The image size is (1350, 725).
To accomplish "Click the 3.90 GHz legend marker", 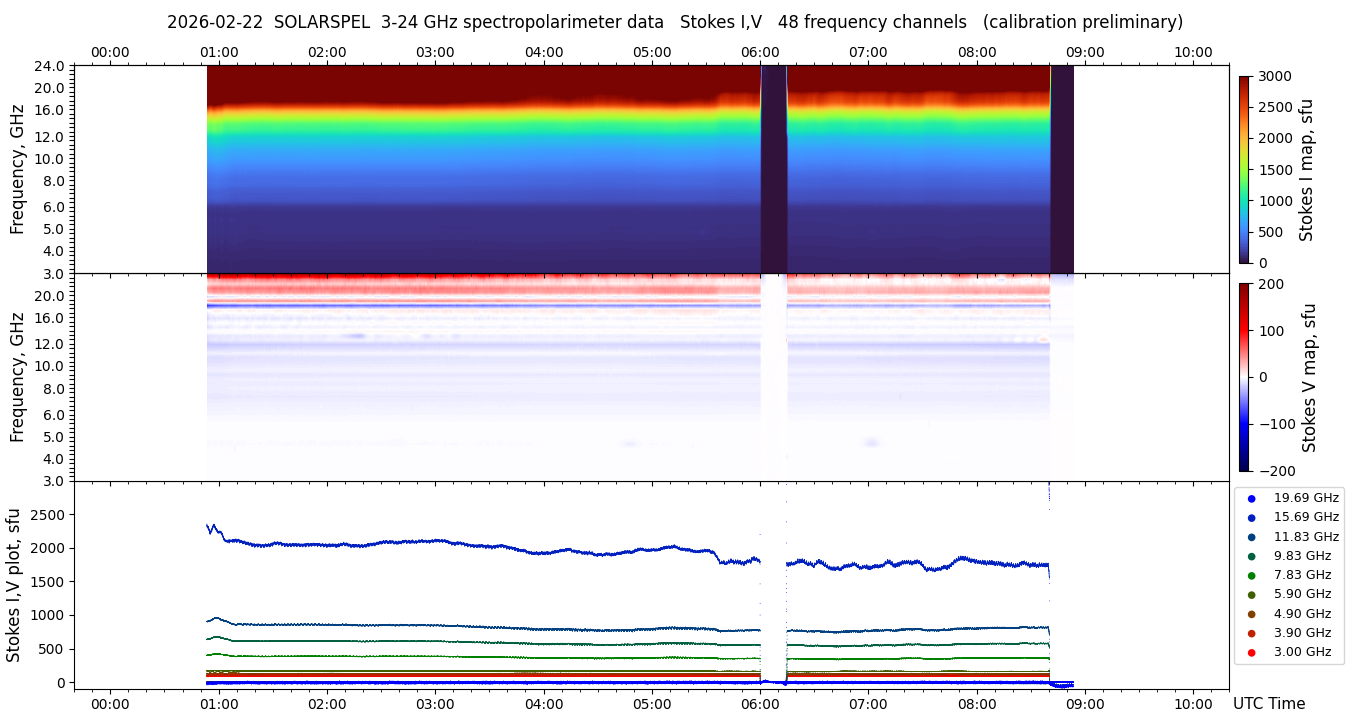I will 1251,633.
